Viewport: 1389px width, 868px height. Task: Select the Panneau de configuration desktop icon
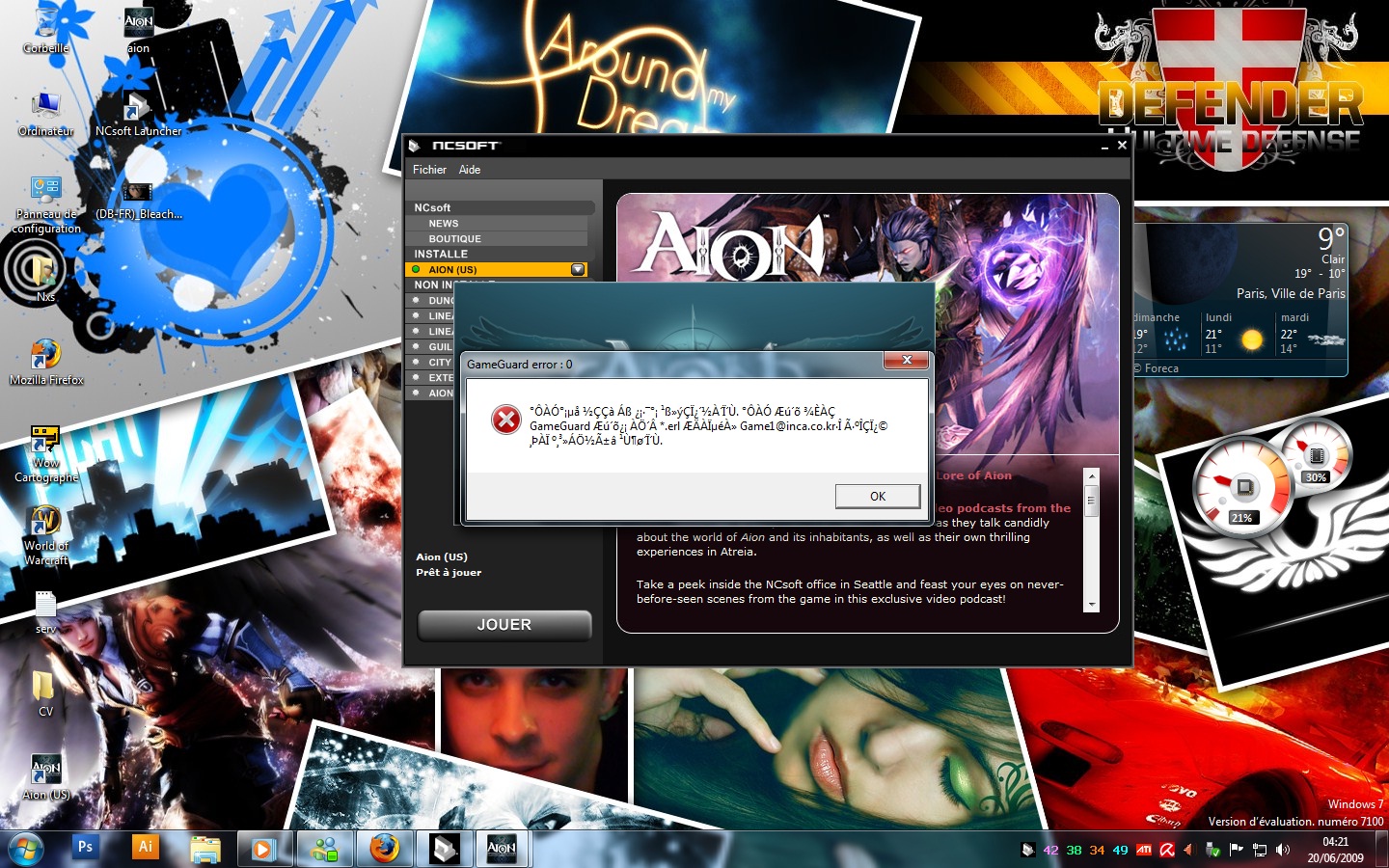tap(45, 204)
